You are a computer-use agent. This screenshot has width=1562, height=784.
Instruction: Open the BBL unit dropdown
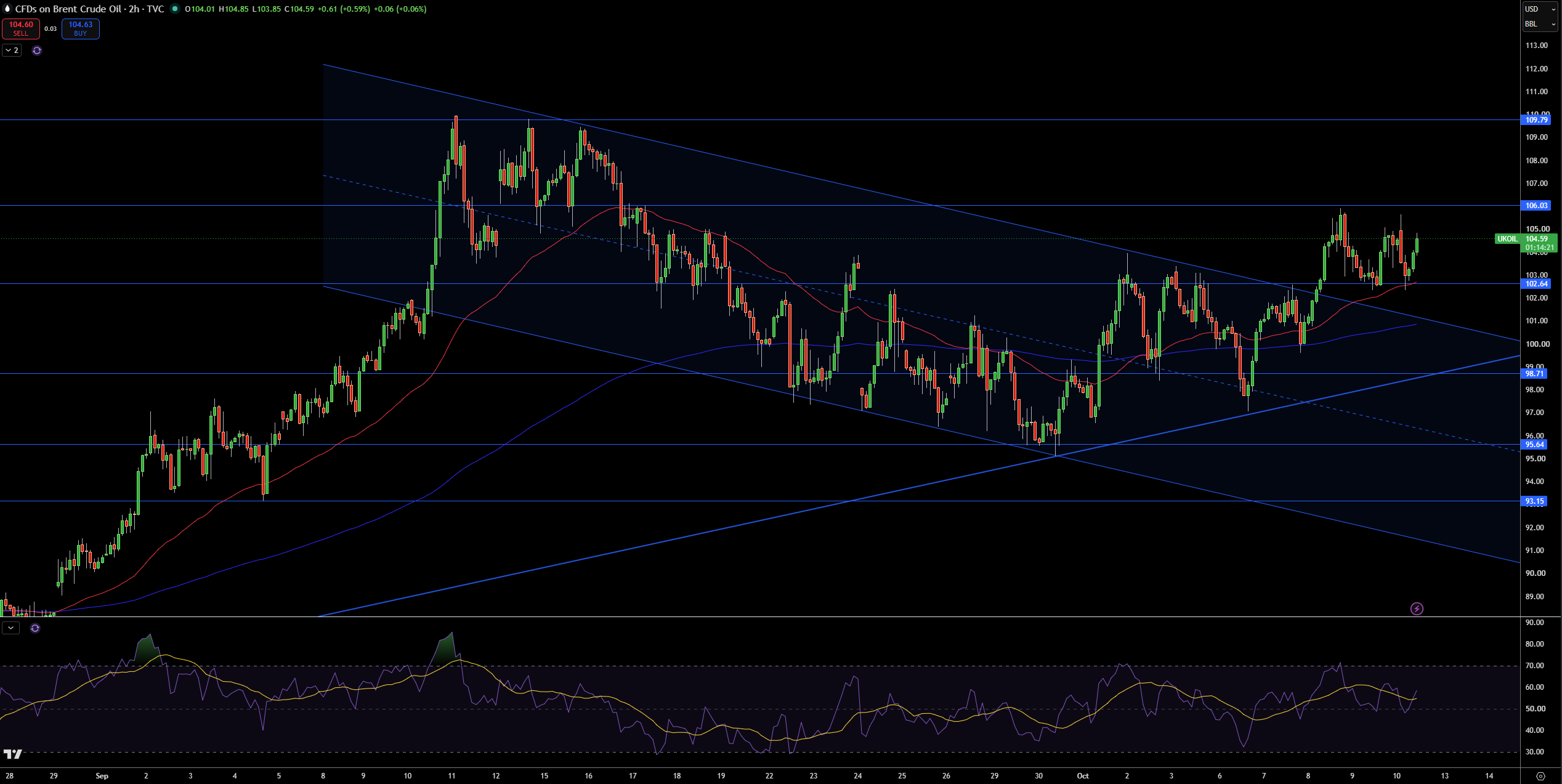(x=1540, y=24)
